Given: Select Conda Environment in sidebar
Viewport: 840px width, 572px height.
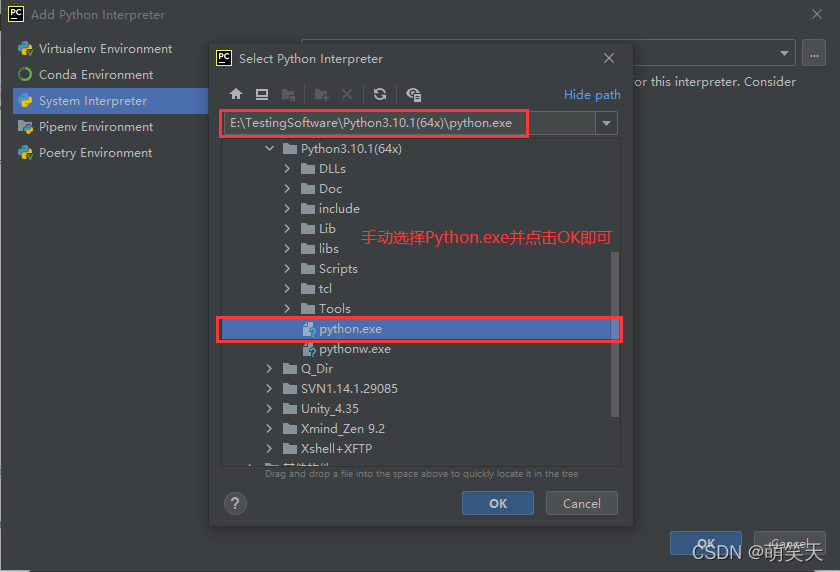Looking at the screenshot, I should (x=96, y=75).
